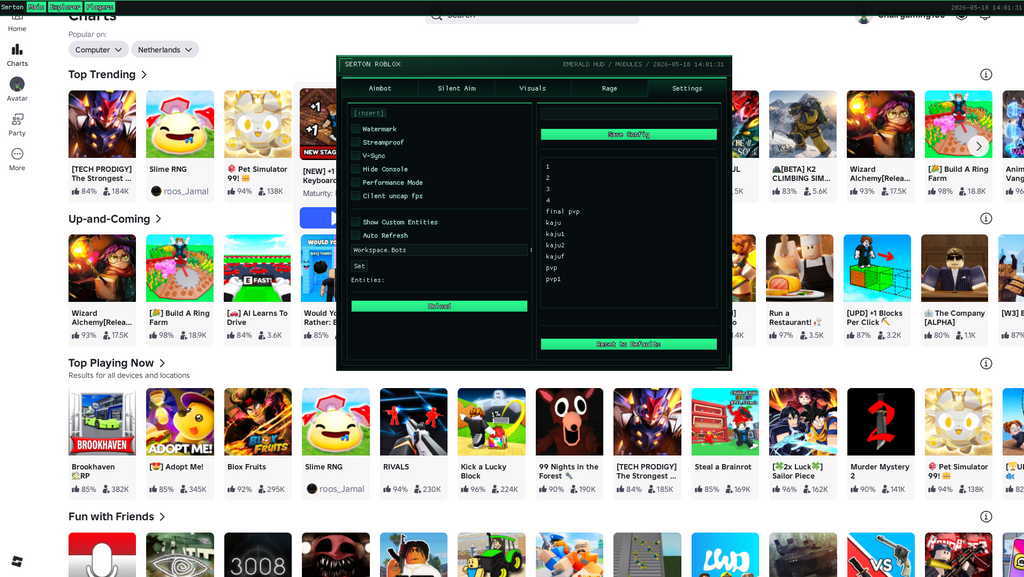1024x577 pixels.
Task: Open the Party sidebar icon
Action: 17,119
